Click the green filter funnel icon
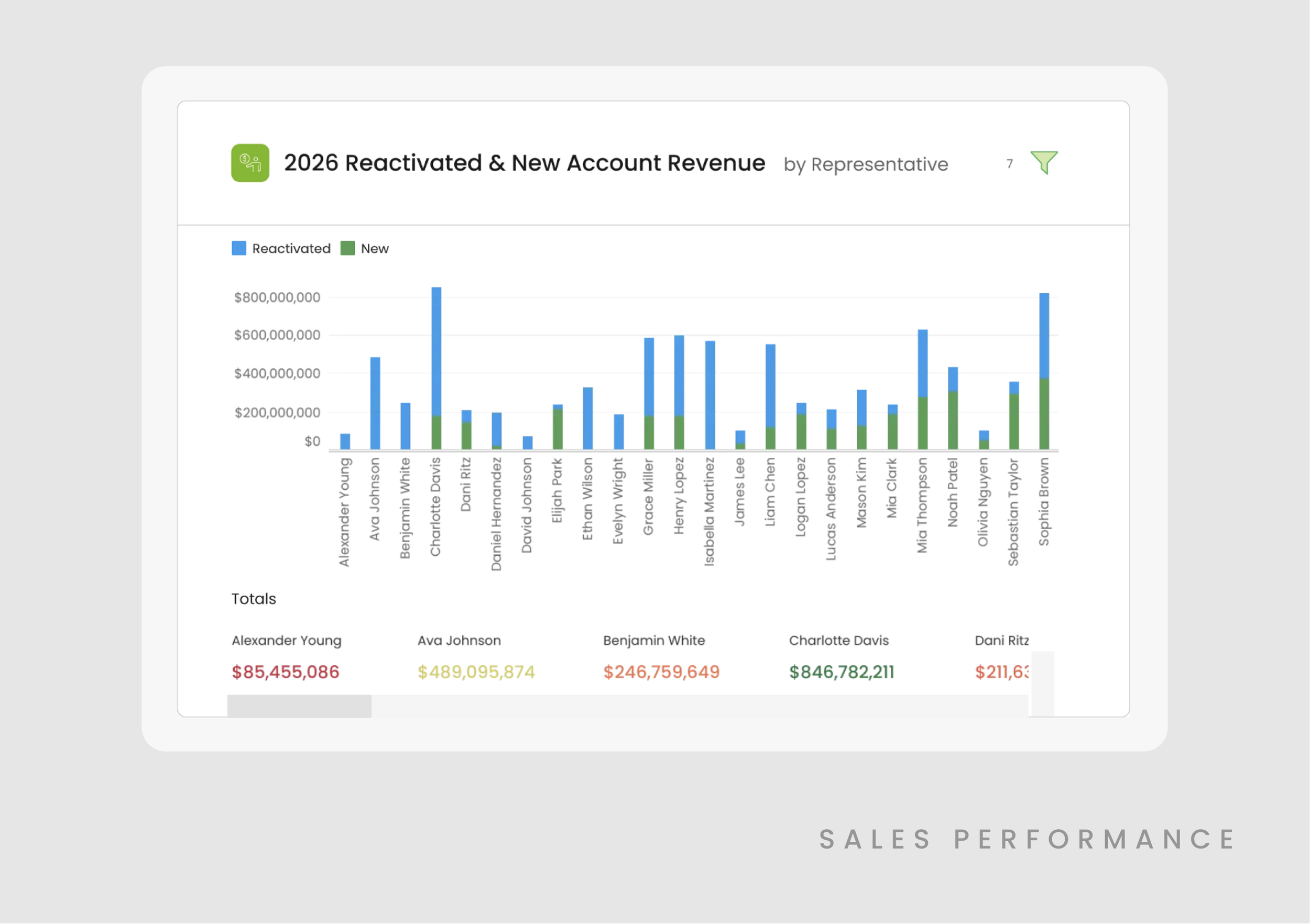This screenshot has height=924, width=1310. (1044, 162)
